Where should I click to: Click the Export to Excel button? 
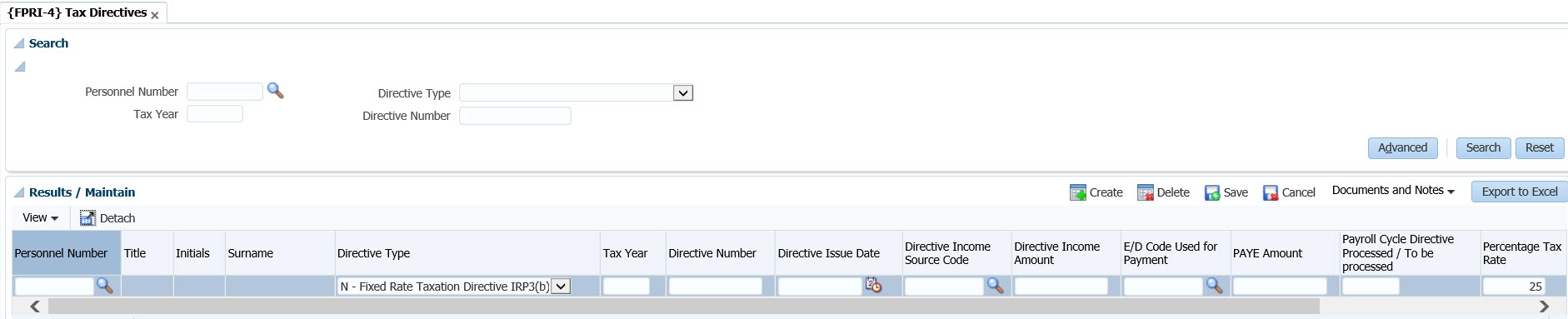[x=1520, y=192]
